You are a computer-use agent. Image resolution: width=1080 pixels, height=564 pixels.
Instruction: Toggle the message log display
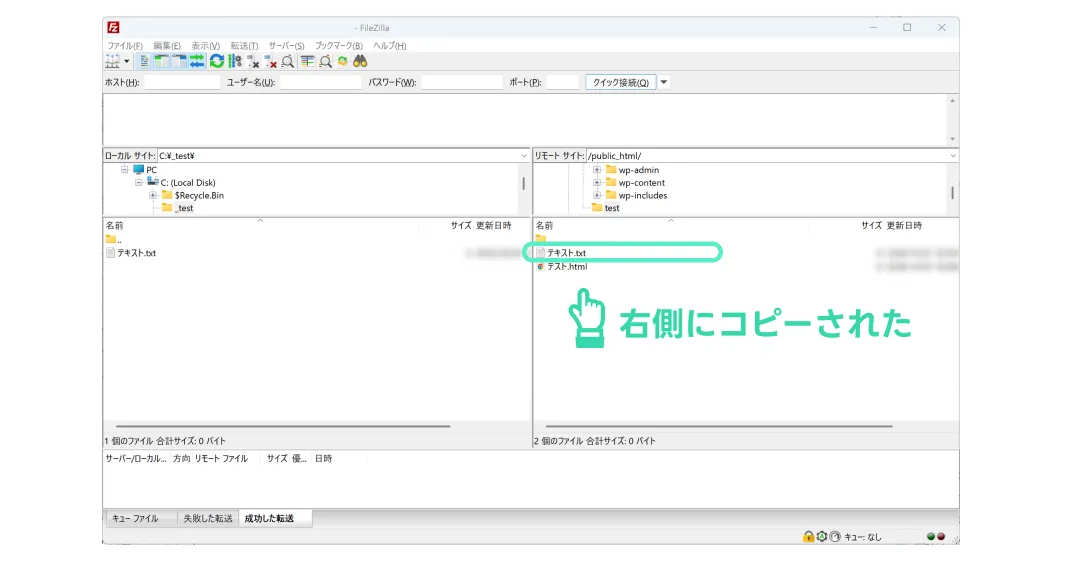[x=144, y=61]
